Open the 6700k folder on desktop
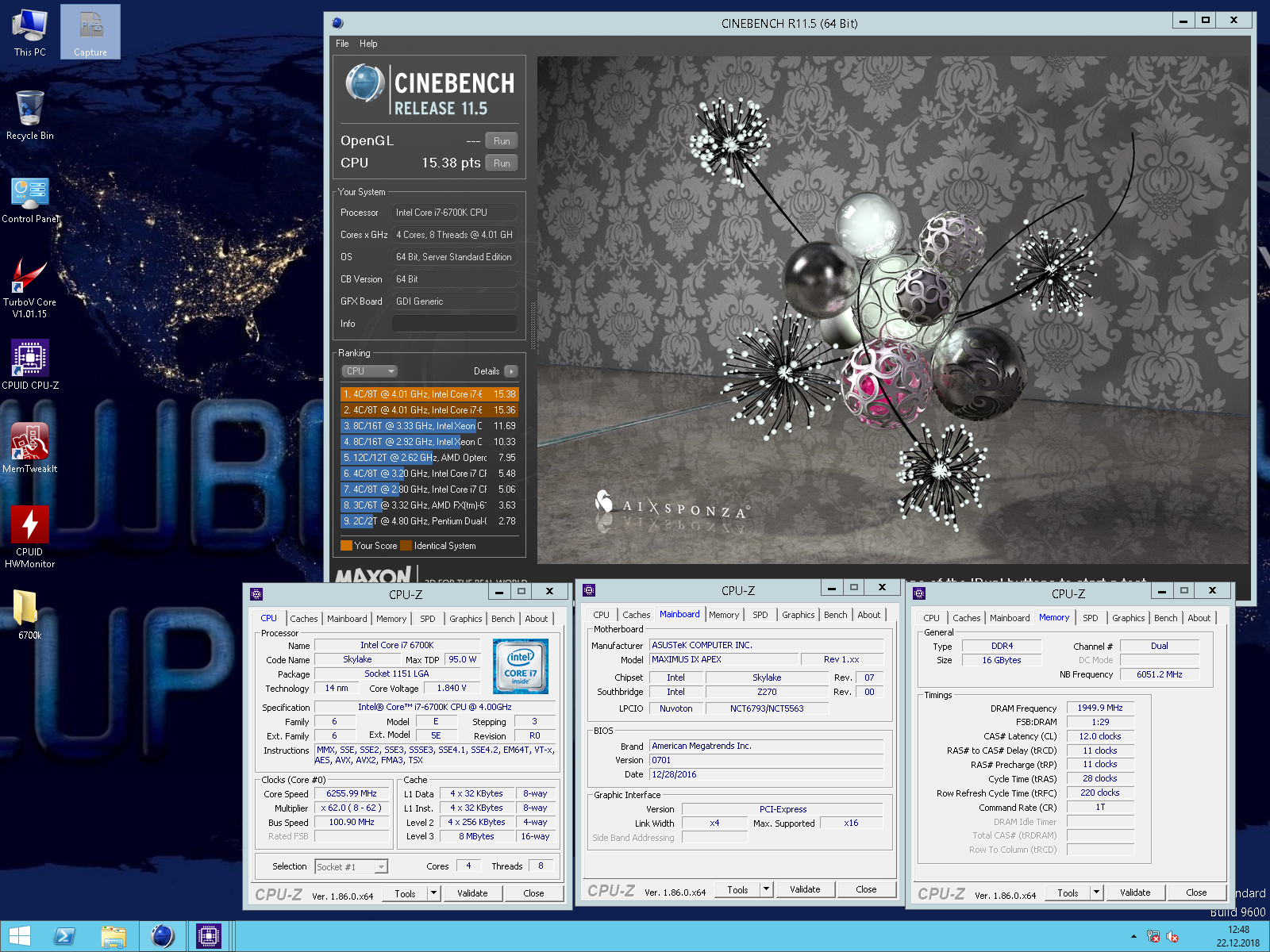Viewport: 1270px width, 952px height. point(29,615)
